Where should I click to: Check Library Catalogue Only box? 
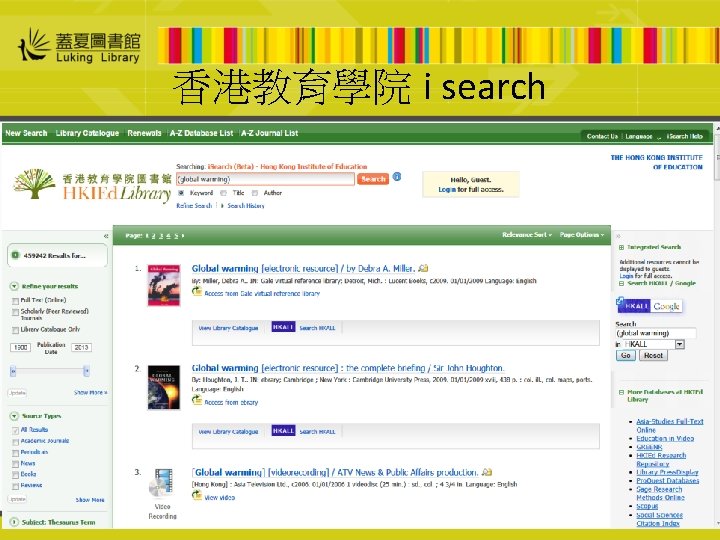click(x=15, y=330)
